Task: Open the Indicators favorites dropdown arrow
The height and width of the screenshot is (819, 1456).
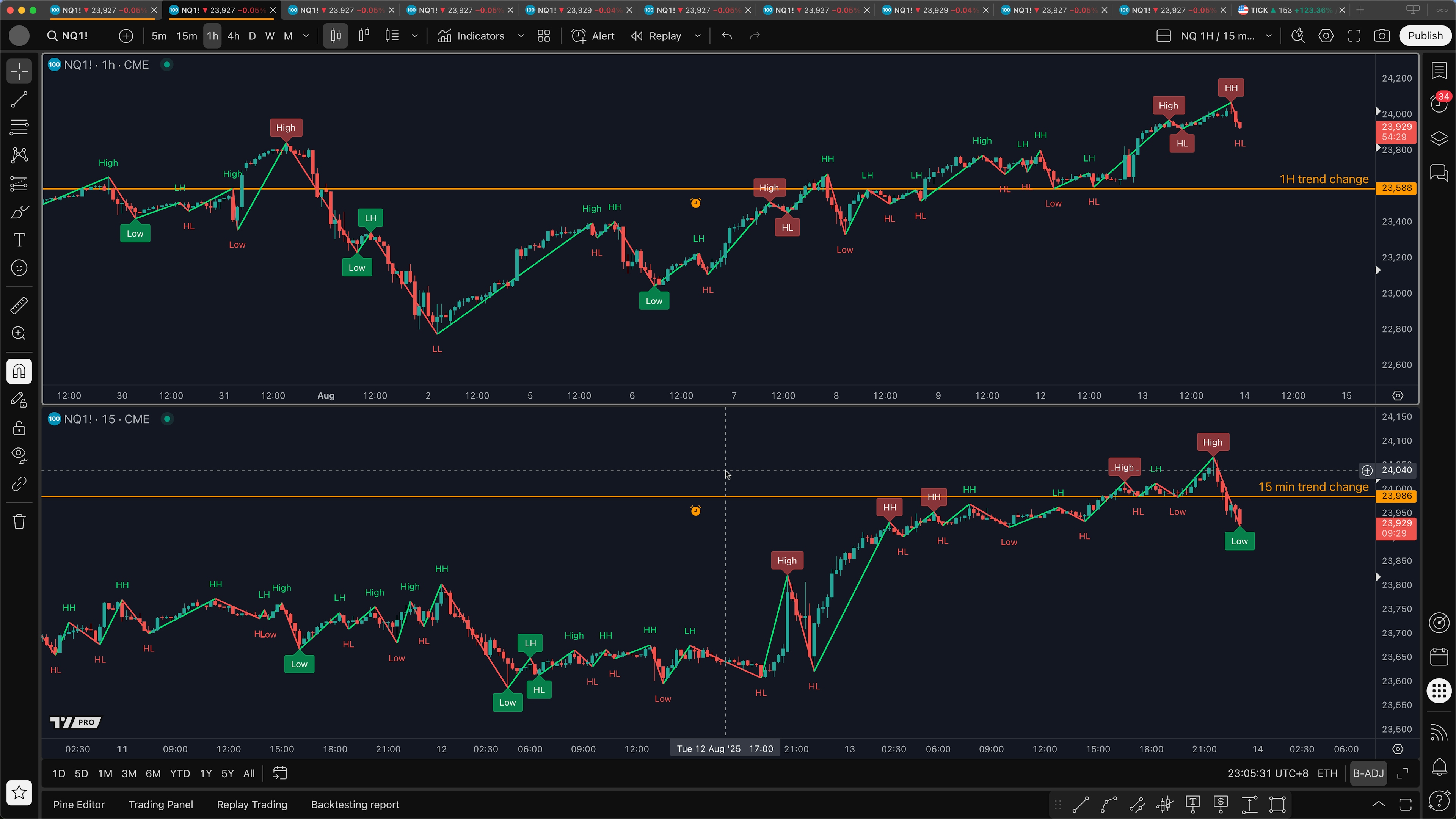Action: (521, 36)
